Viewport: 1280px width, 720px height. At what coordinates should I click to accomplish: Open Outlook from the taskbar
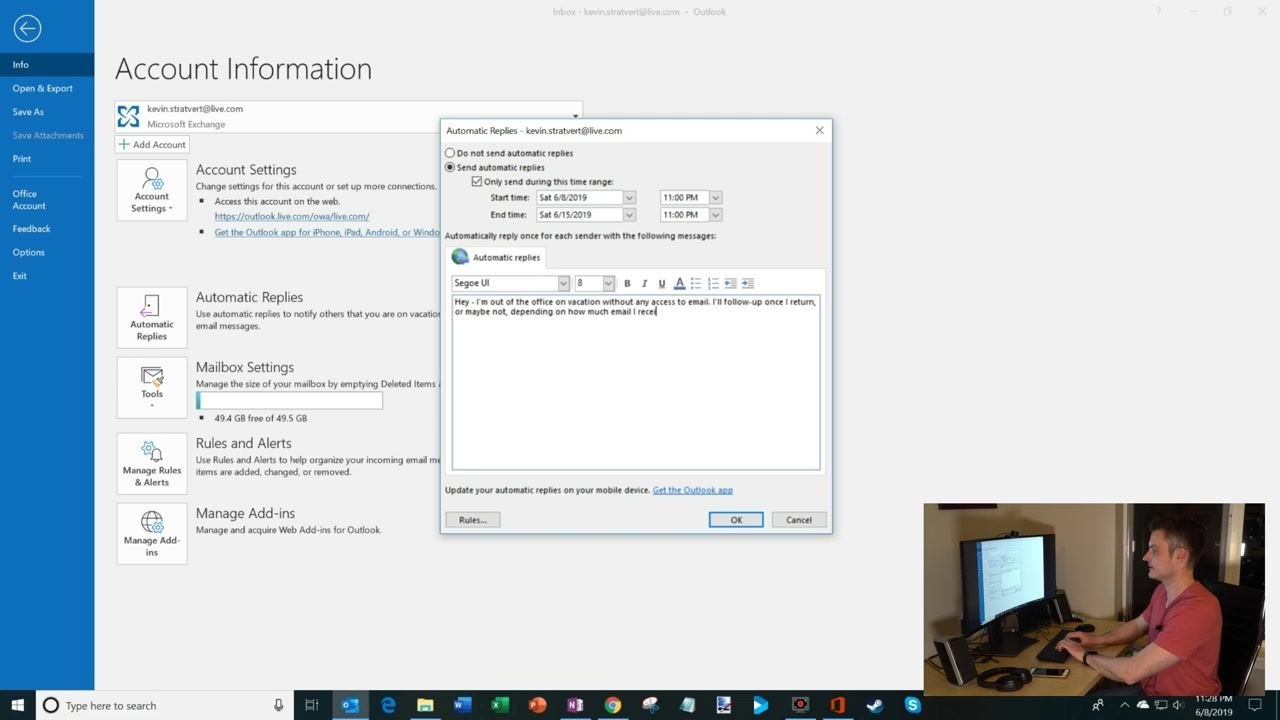350,705
